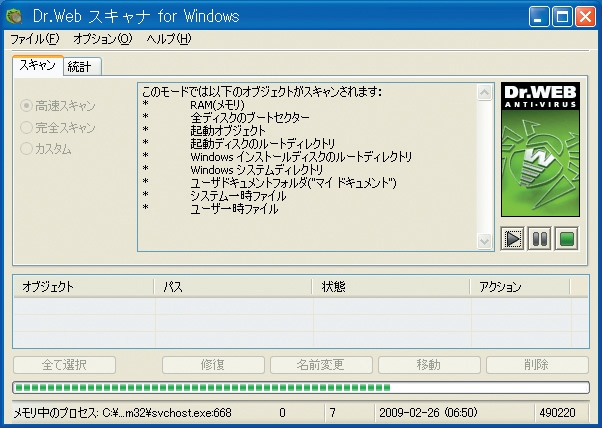Click the status bar value 7
This screenshot has height=428, width=602.
(x=332, y=413)
